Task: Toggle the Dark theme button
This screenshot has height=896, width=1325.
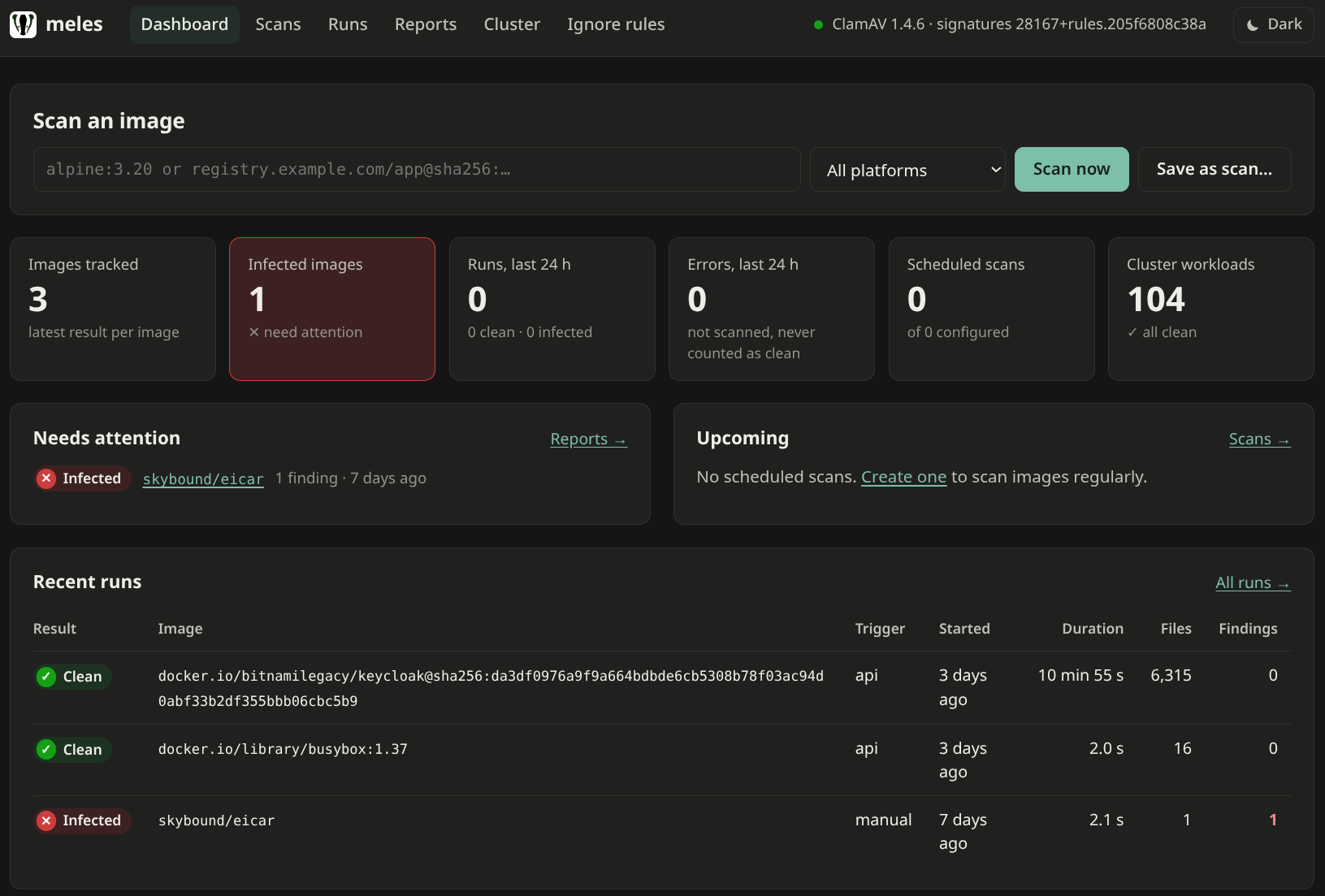Action: click(x=1273, y=24)
